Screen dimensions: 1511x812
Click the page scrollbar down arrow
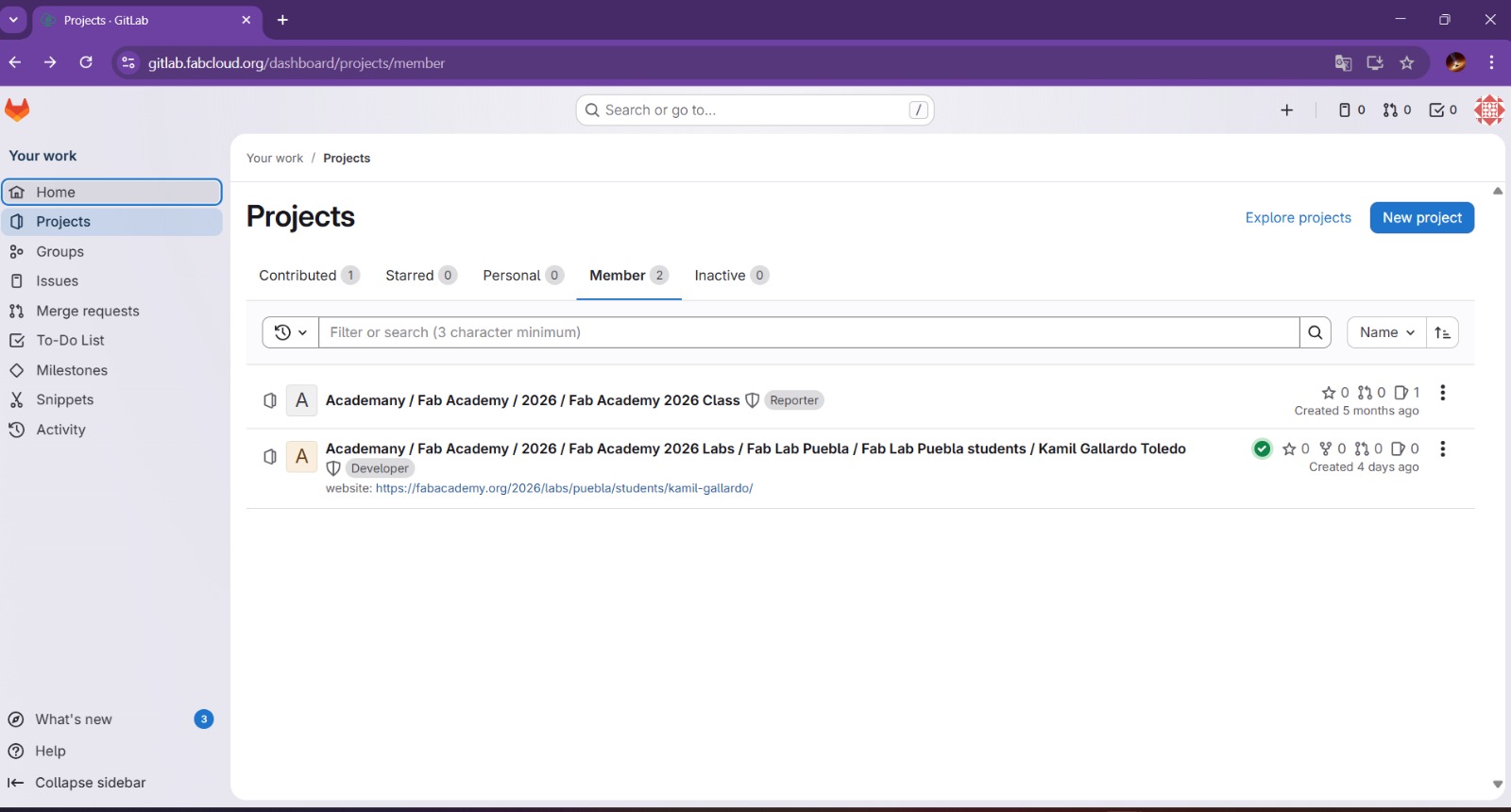tap(1497, 784)
